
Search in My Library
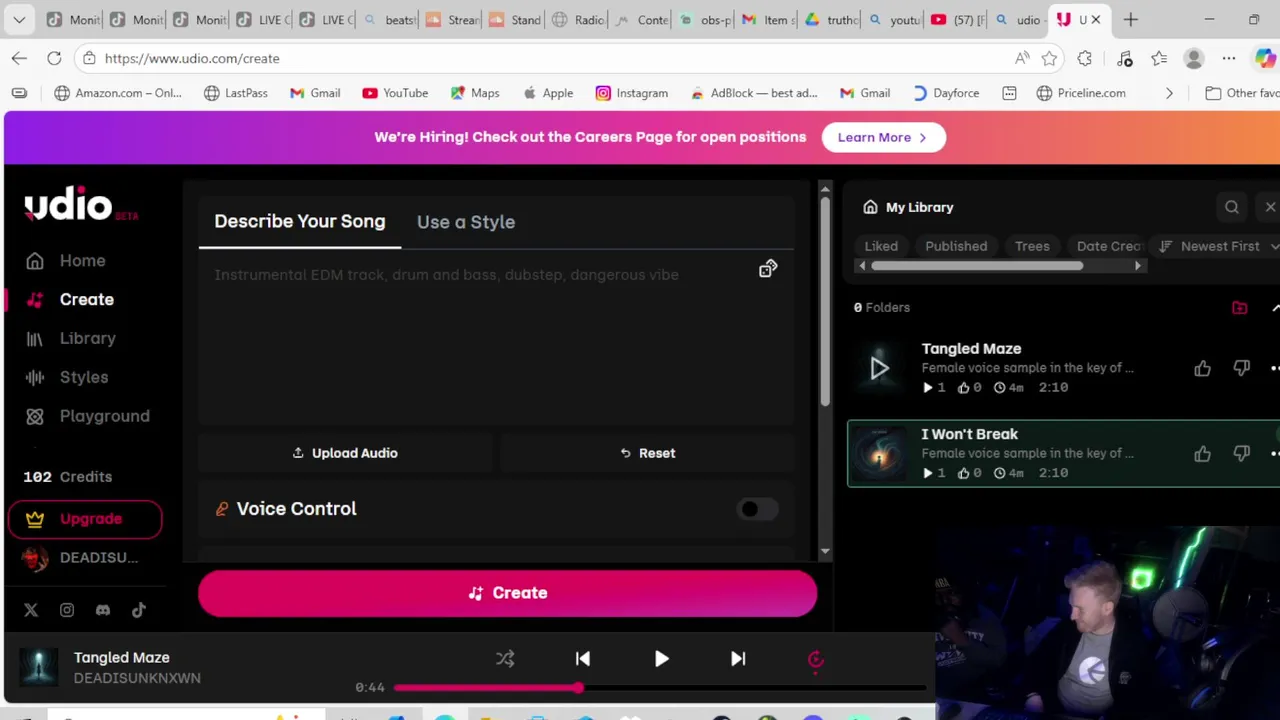(x=1232, y=207)
